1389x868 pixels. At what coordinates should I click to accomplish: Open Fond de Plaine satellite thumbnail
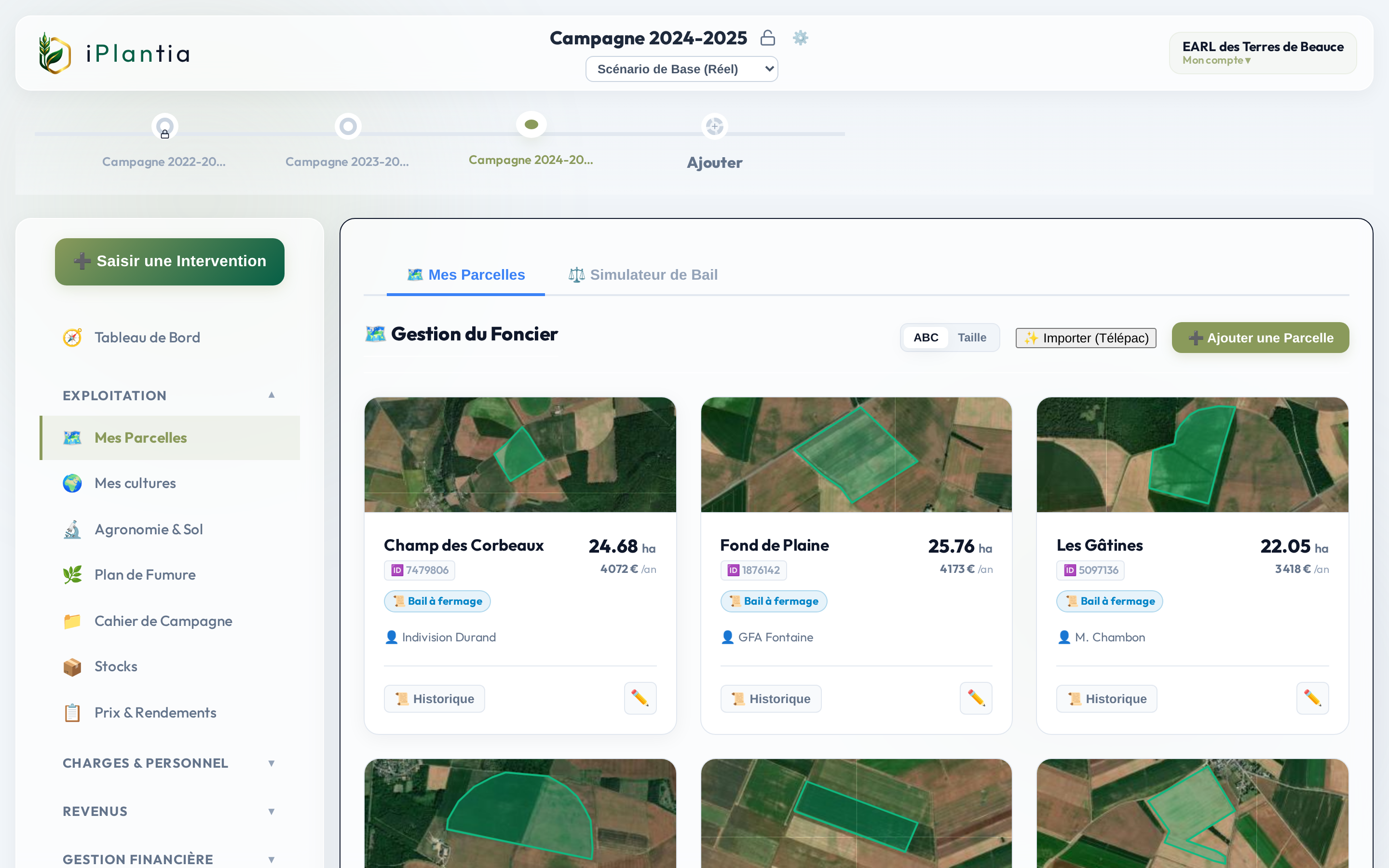point(857,455)
